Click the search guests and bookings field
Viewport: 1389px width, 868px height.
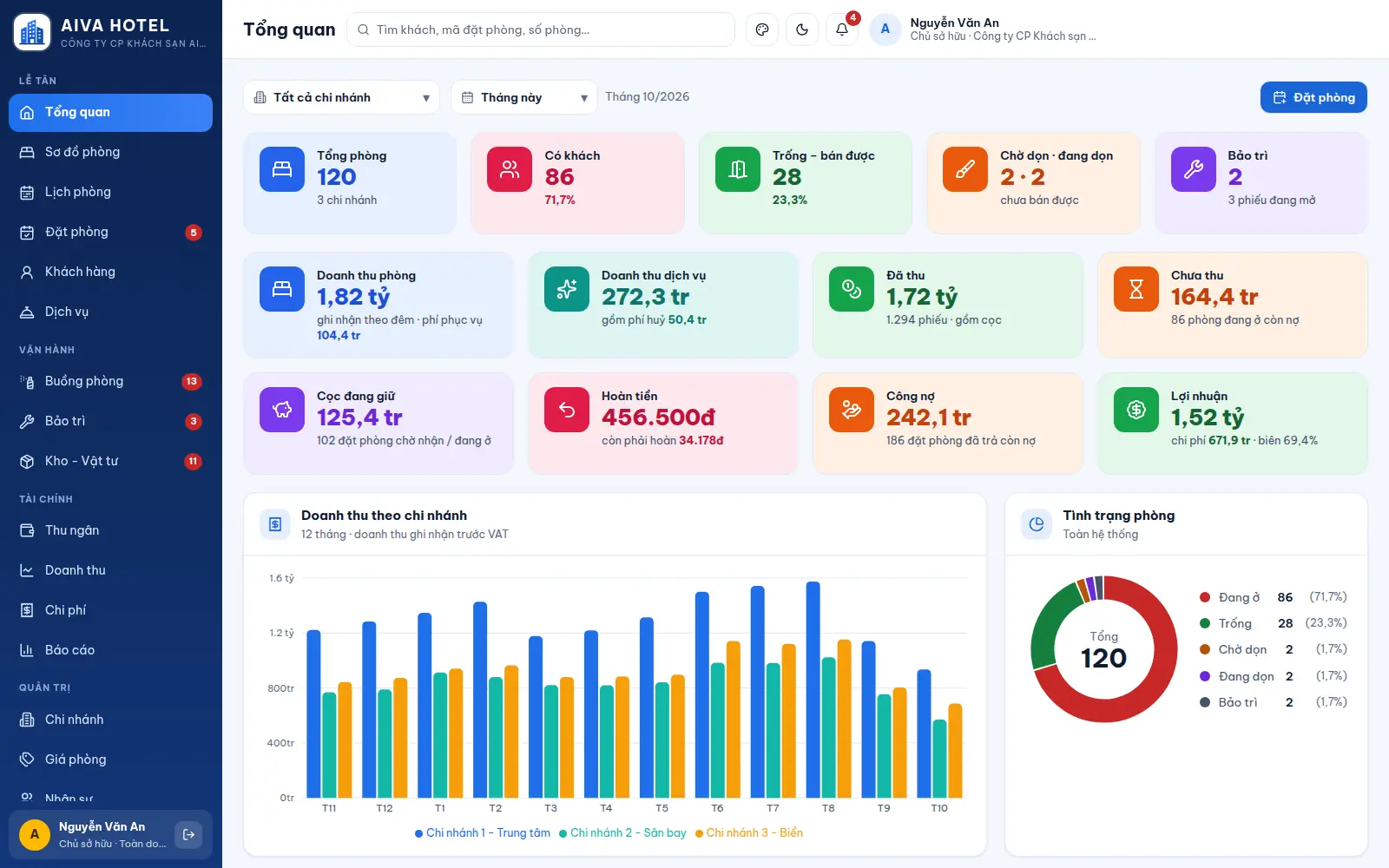click(x=541, y=30)
